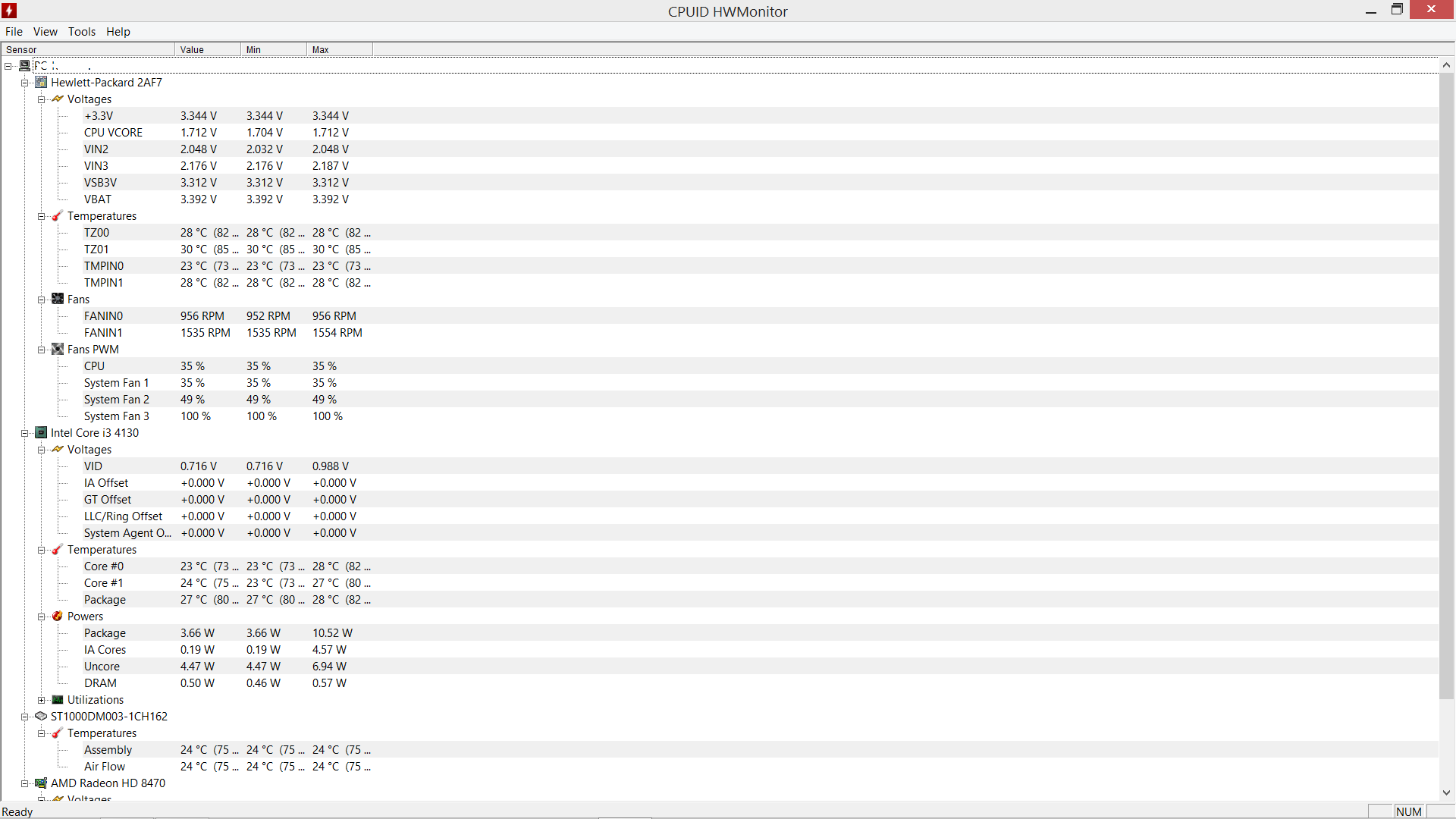Click the PC computer icon at tree root
The height and width of the screenshot is (819, 1456).
click(24, 65)
